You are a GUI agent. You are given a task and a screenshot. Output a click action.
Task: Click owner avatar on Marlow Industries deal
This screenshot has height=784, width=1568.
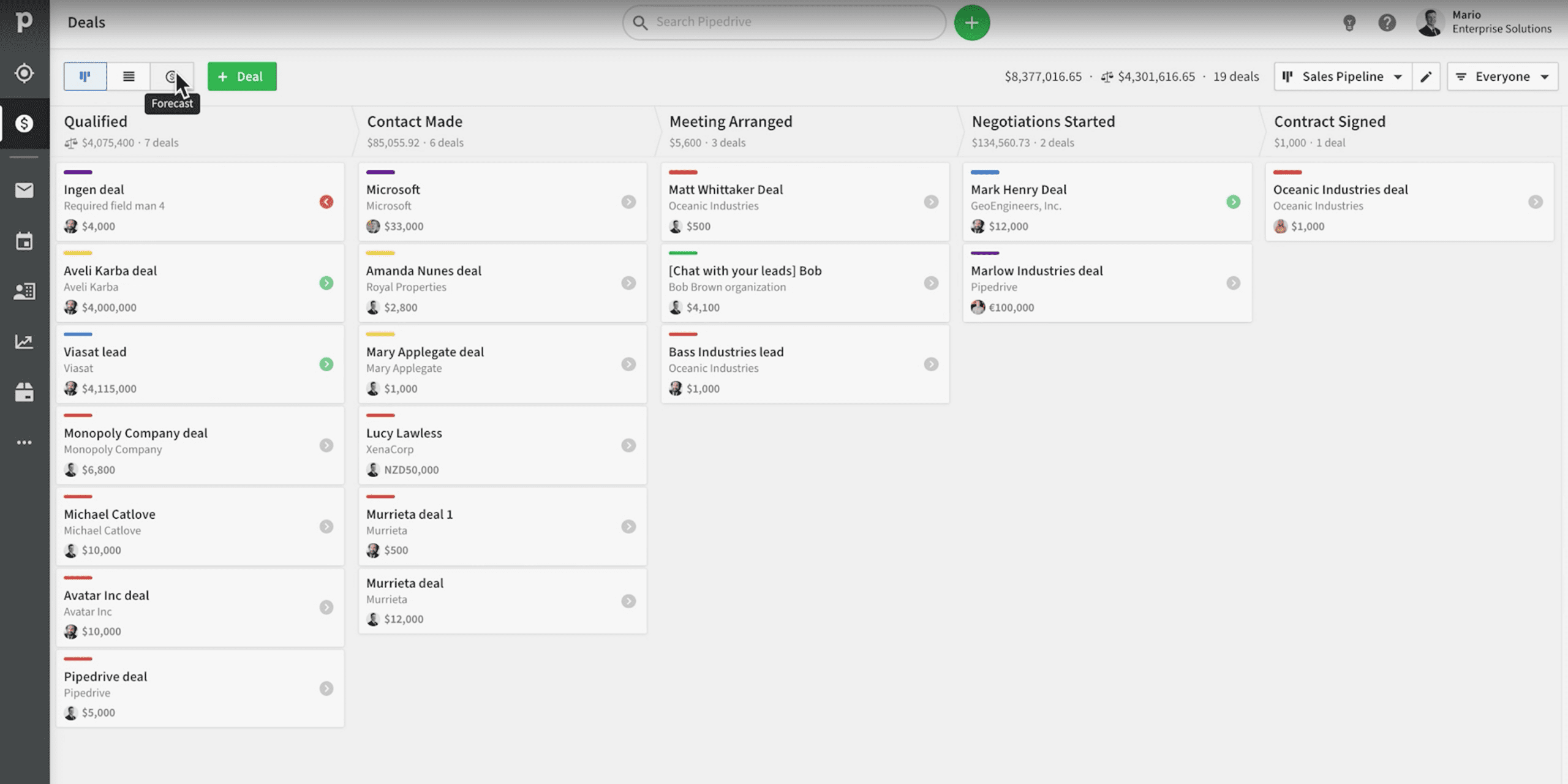coord(978,307)
